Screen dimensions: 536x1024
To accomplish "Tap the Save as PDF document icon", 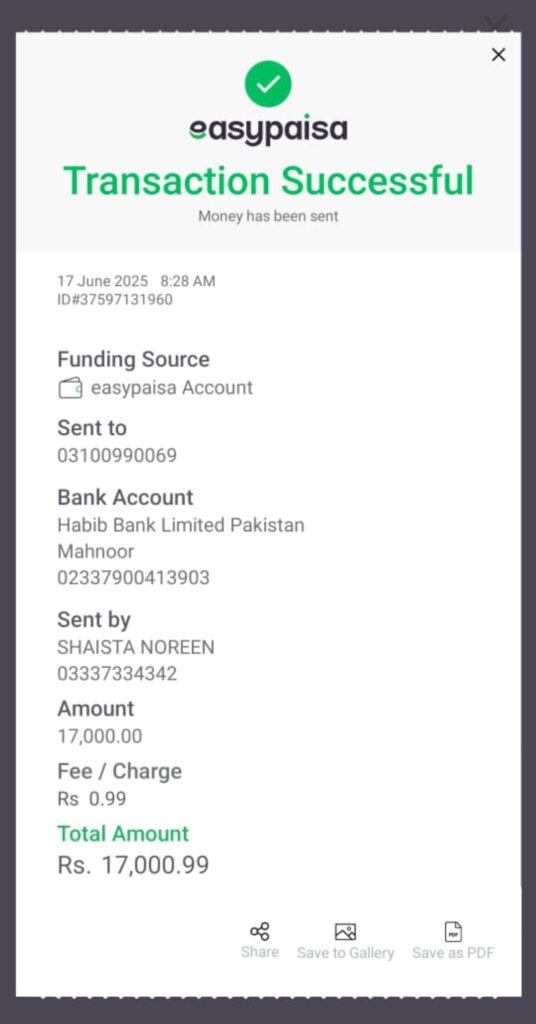I will (x=453, y=932).
